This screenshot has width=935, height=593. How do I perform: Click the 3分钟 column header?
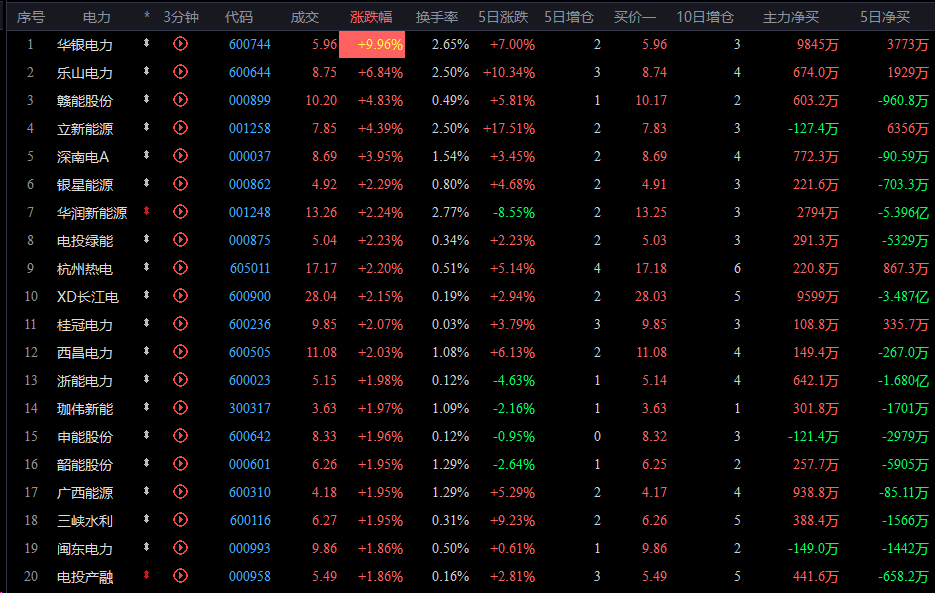click(x=181, y=17)
